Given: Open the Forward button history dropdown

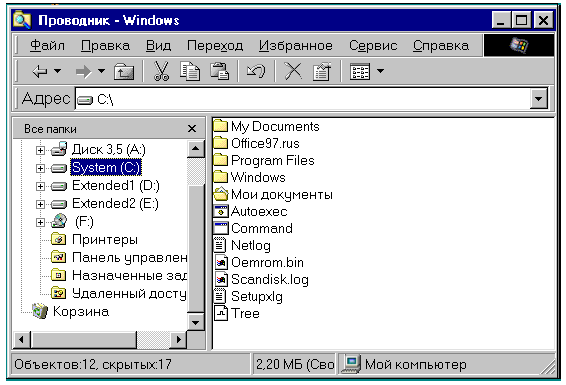Looking at the screenshot, I should click(102, 71).
